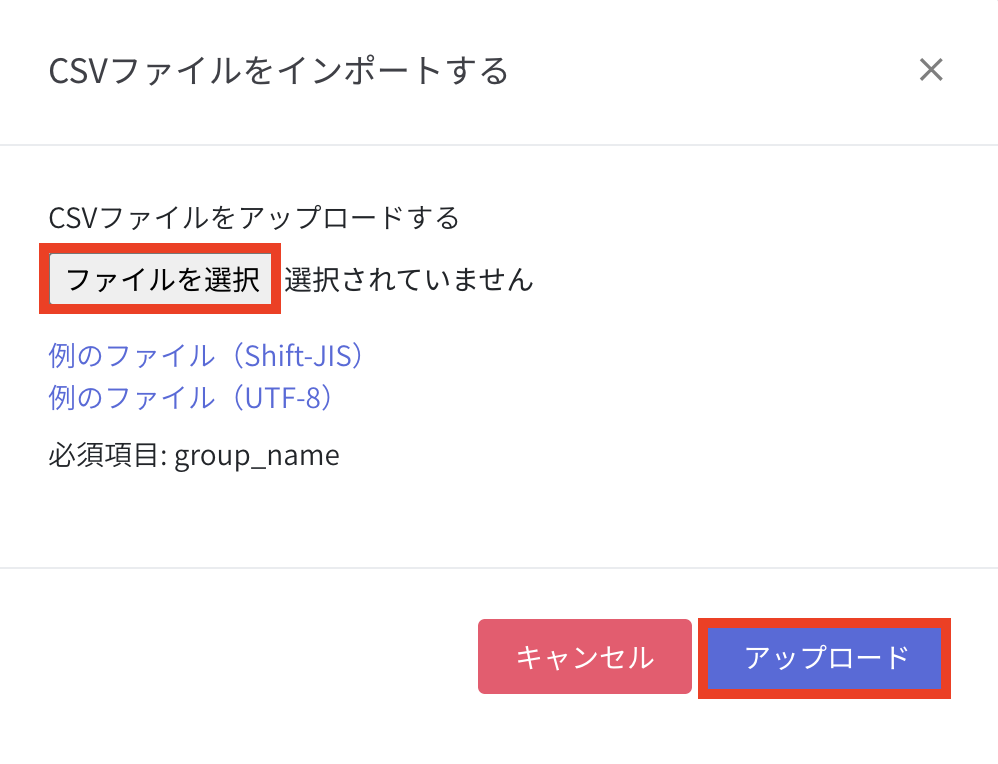The width and height of the screenshot is (998, 764).
Task: Click the CSVファイルをインポートする dialog title
Action: point(278,72)
